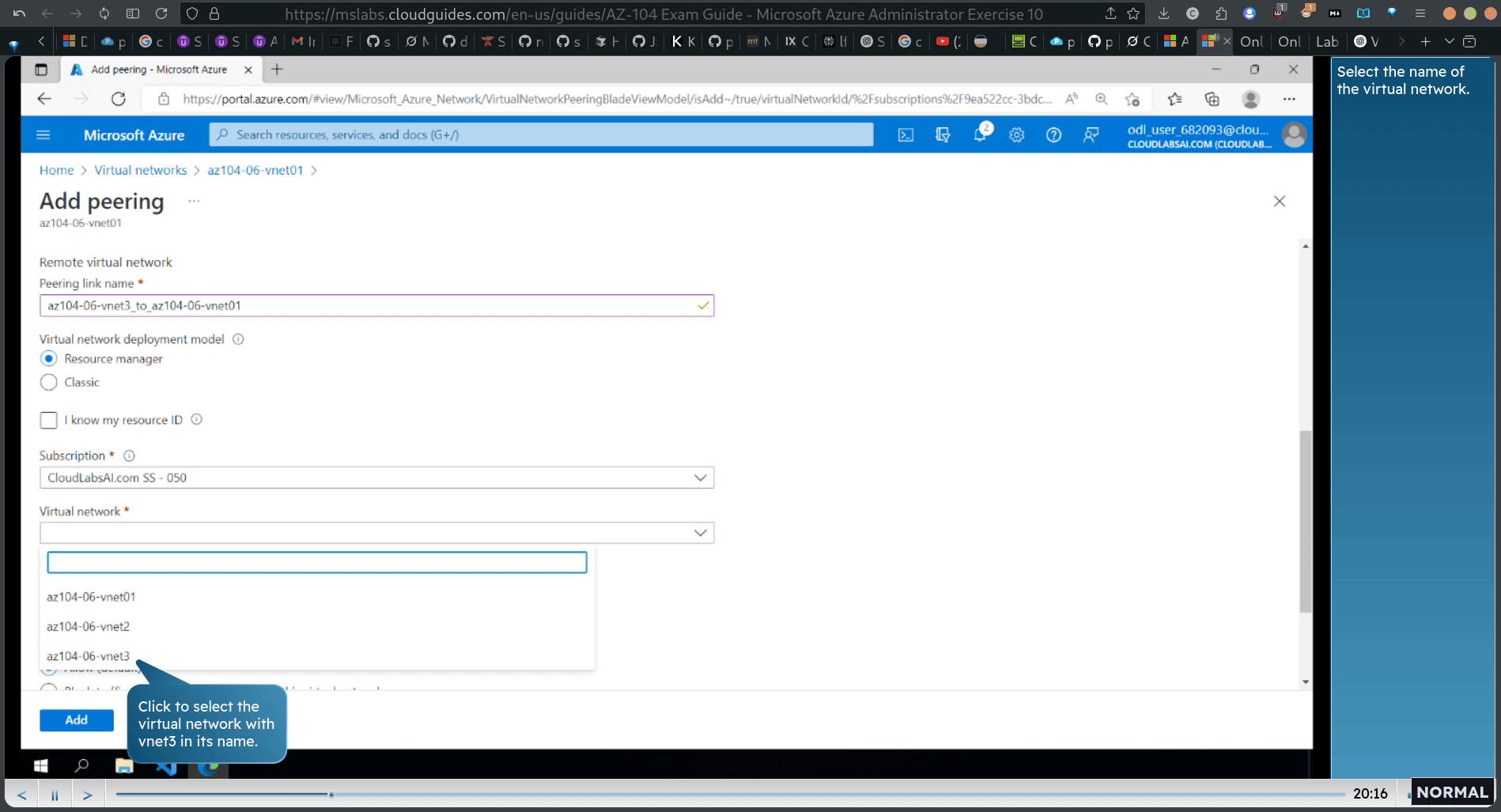Image resolution: width=1501 pixels, height=812 pixels.
Task: Open Edge browser in taskbar
Action: pyautogui.click(x=208, y=767)
